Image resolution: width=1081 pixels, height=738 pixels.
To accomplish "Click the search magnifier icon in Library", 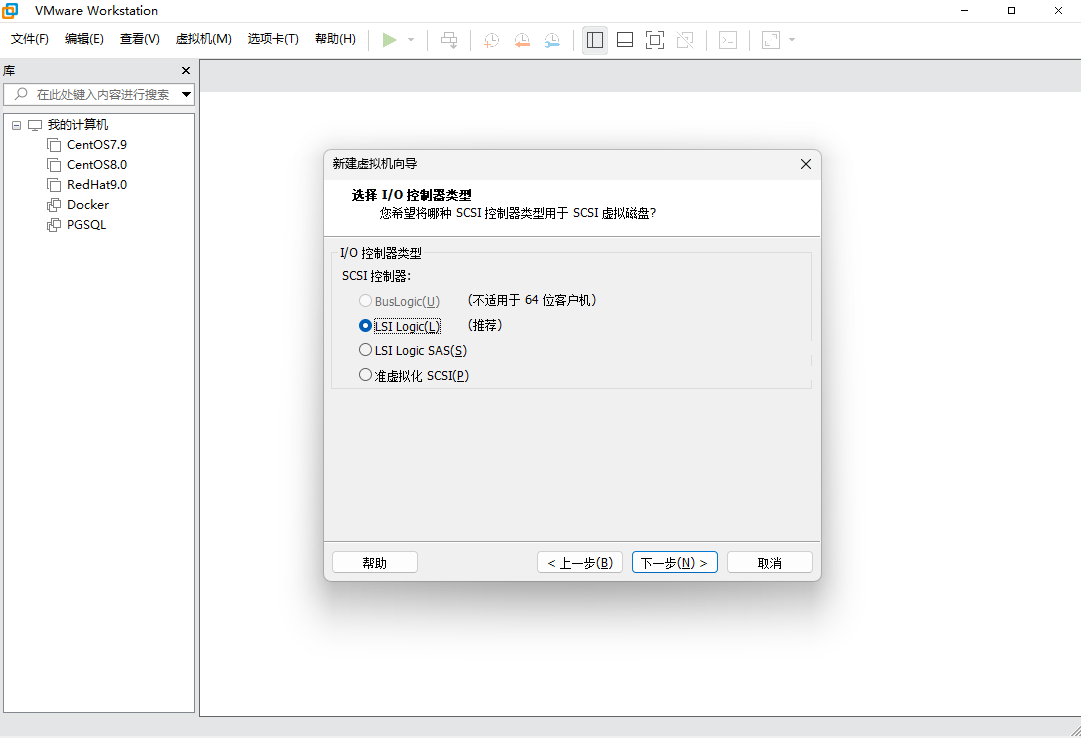I will [x=21, y=94].
